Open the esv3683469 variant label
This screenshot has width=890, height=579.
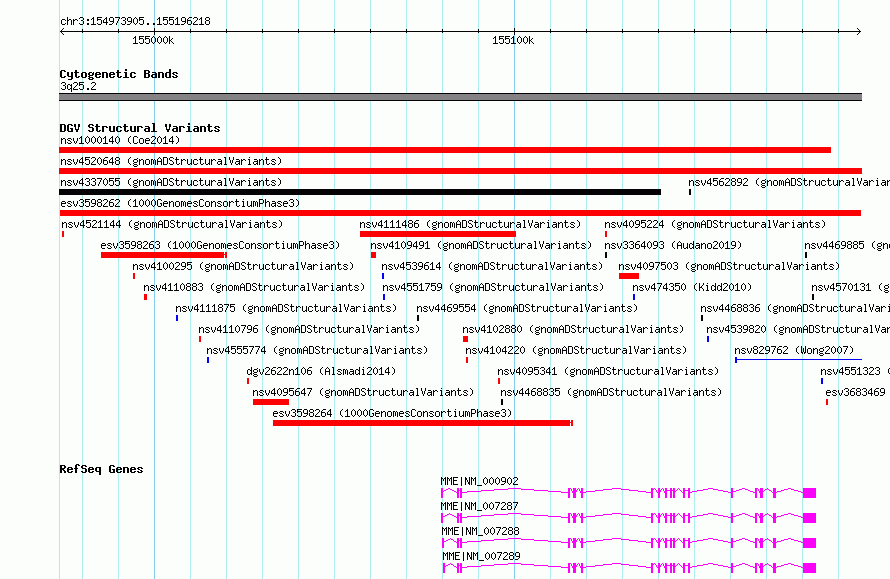(855, 392)
